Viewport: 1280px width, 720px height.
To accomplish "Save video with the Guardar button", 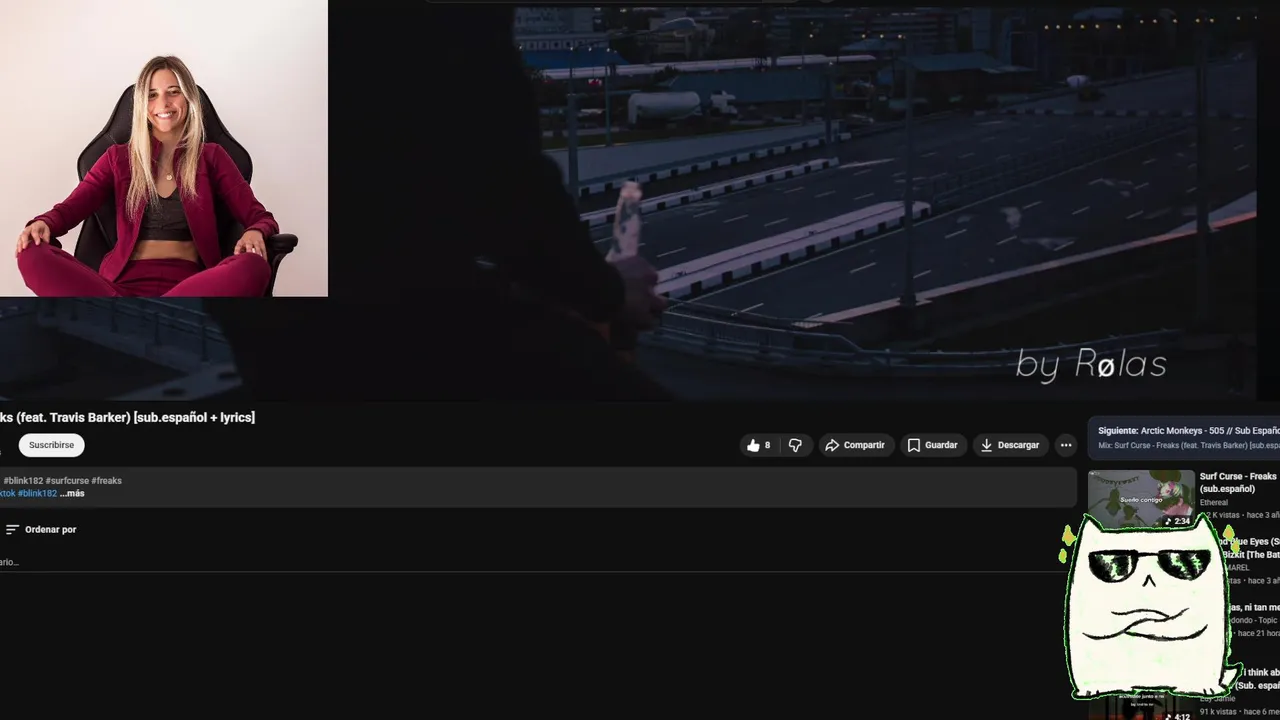I will [x=932, y=445].
